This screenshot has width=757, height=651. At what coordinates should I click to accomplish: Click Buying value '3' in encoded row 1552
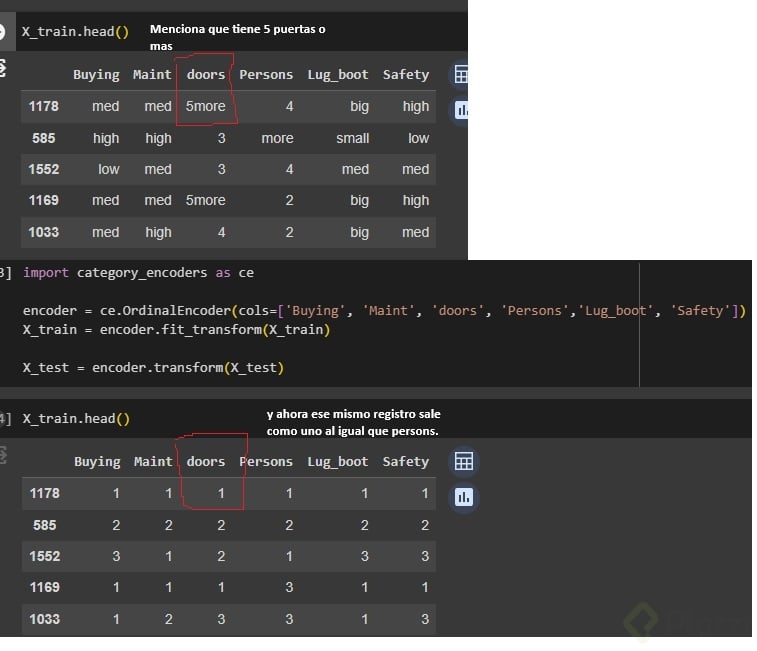116,556
